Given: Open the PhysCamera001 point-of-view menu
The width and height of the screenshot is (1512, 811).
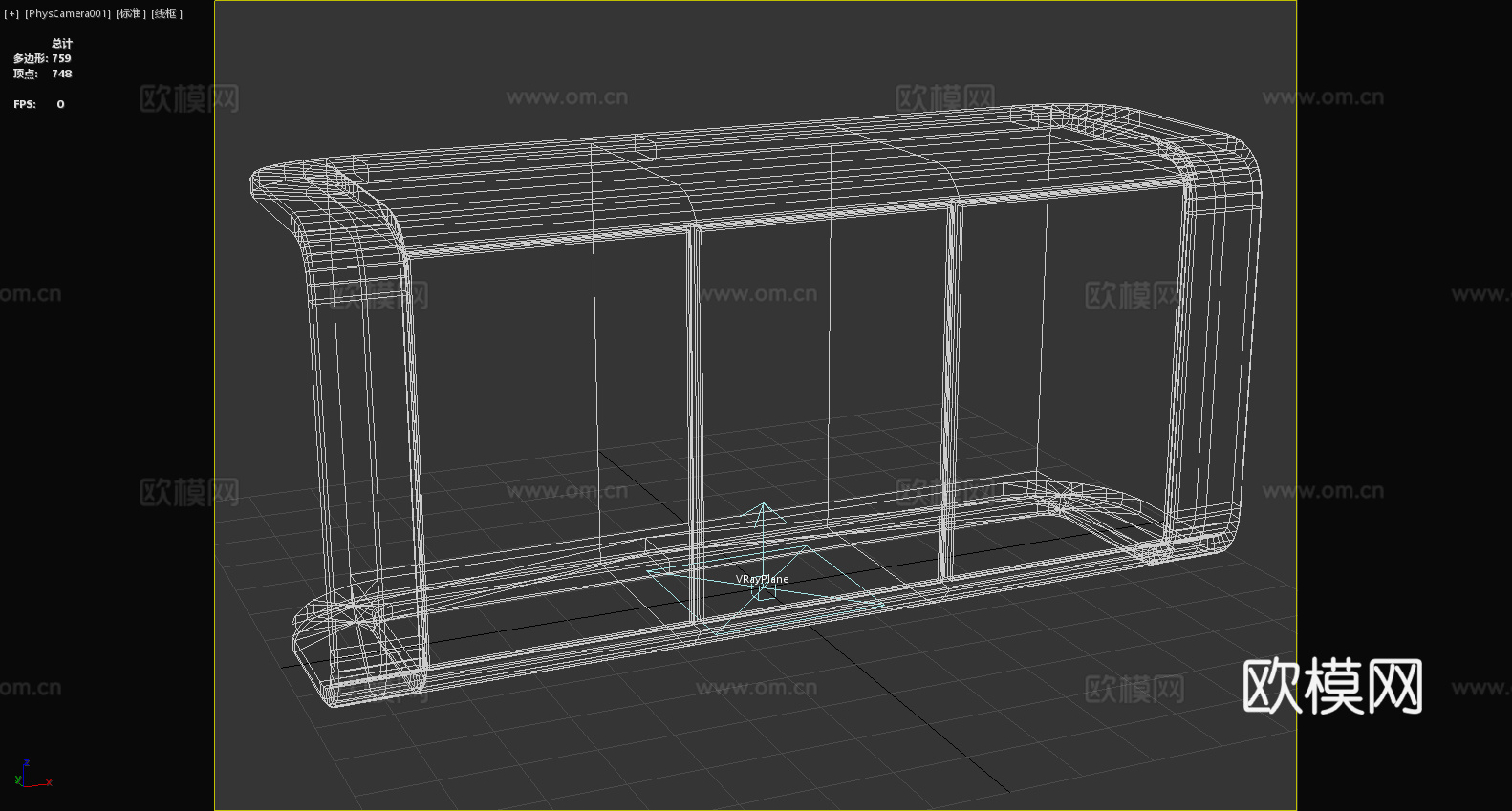Looking at the screenshot, I should click(68, 13).
